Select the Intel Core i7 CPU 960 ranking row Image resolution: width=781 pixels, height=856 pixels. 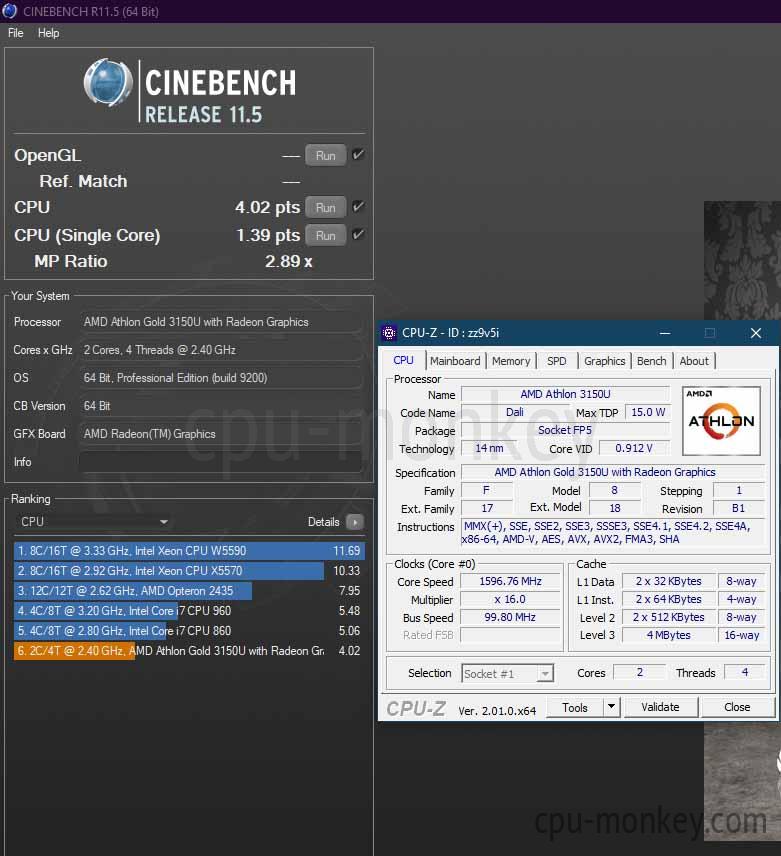click(189, 611)
